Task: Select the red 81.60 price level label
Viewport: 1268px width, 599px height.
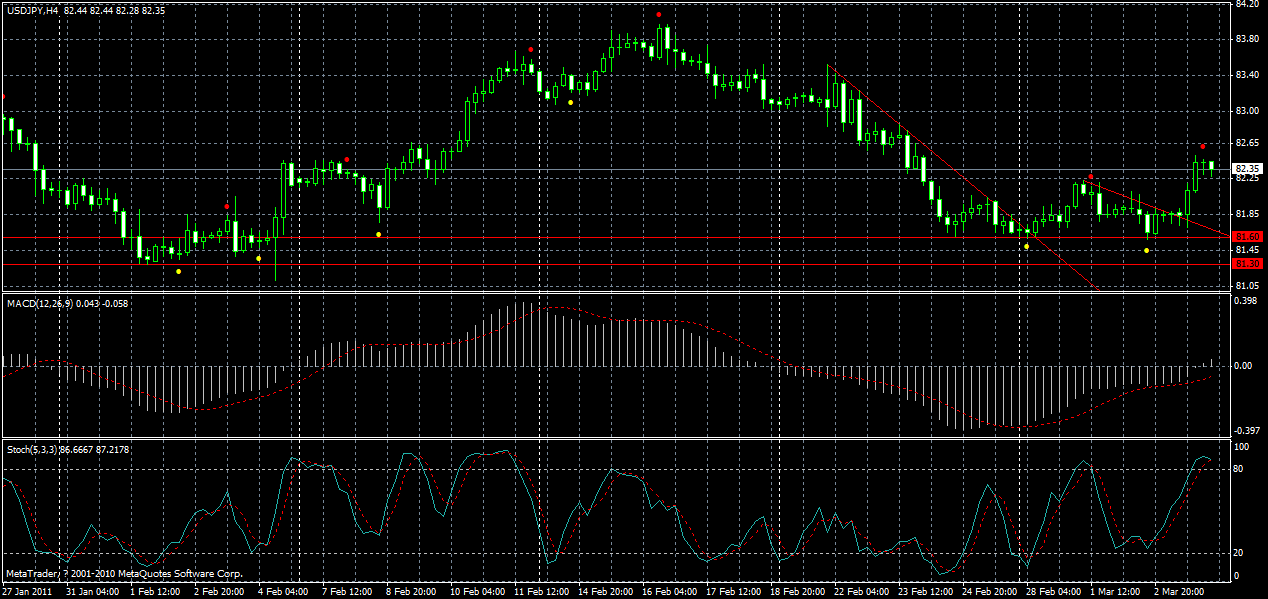Action: [1248, 237]
